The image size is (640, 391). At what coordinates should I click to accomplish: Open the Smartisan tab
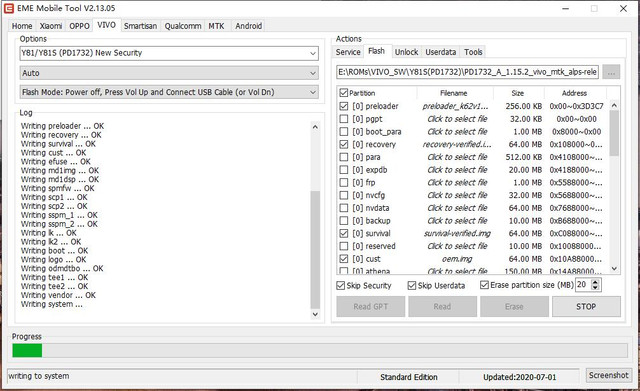pyautogui.click(x=140, y=26)
